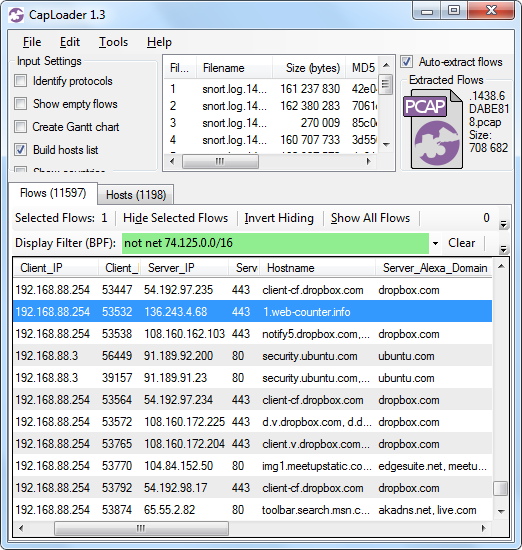Click the file list scroll left arrow
The height and width of the screenshot is (550, 522).
[172, 161]
